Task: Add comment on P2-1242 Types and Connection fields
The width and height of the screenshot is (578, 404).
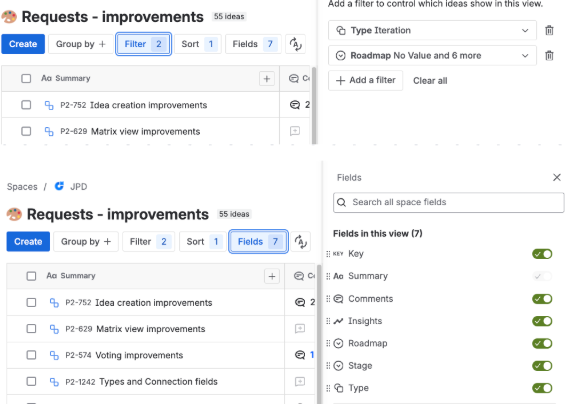Action: click(300, 382)
